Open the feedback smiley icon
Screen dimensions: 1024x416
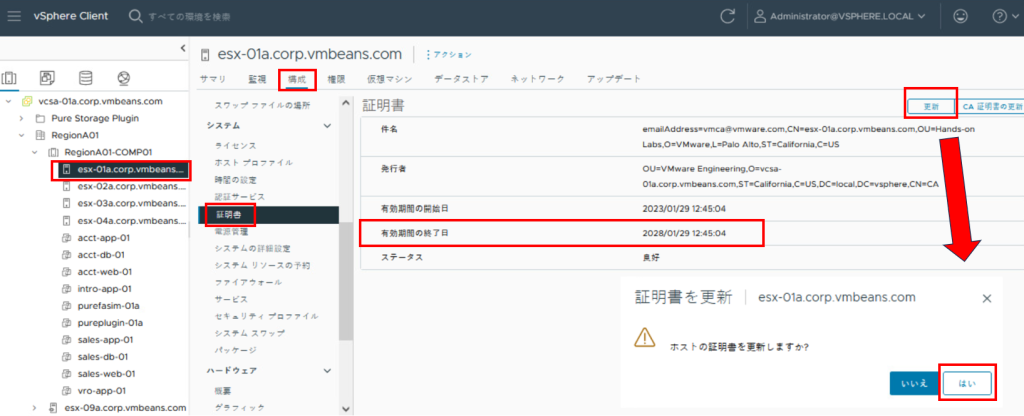[x=960, y=16]
